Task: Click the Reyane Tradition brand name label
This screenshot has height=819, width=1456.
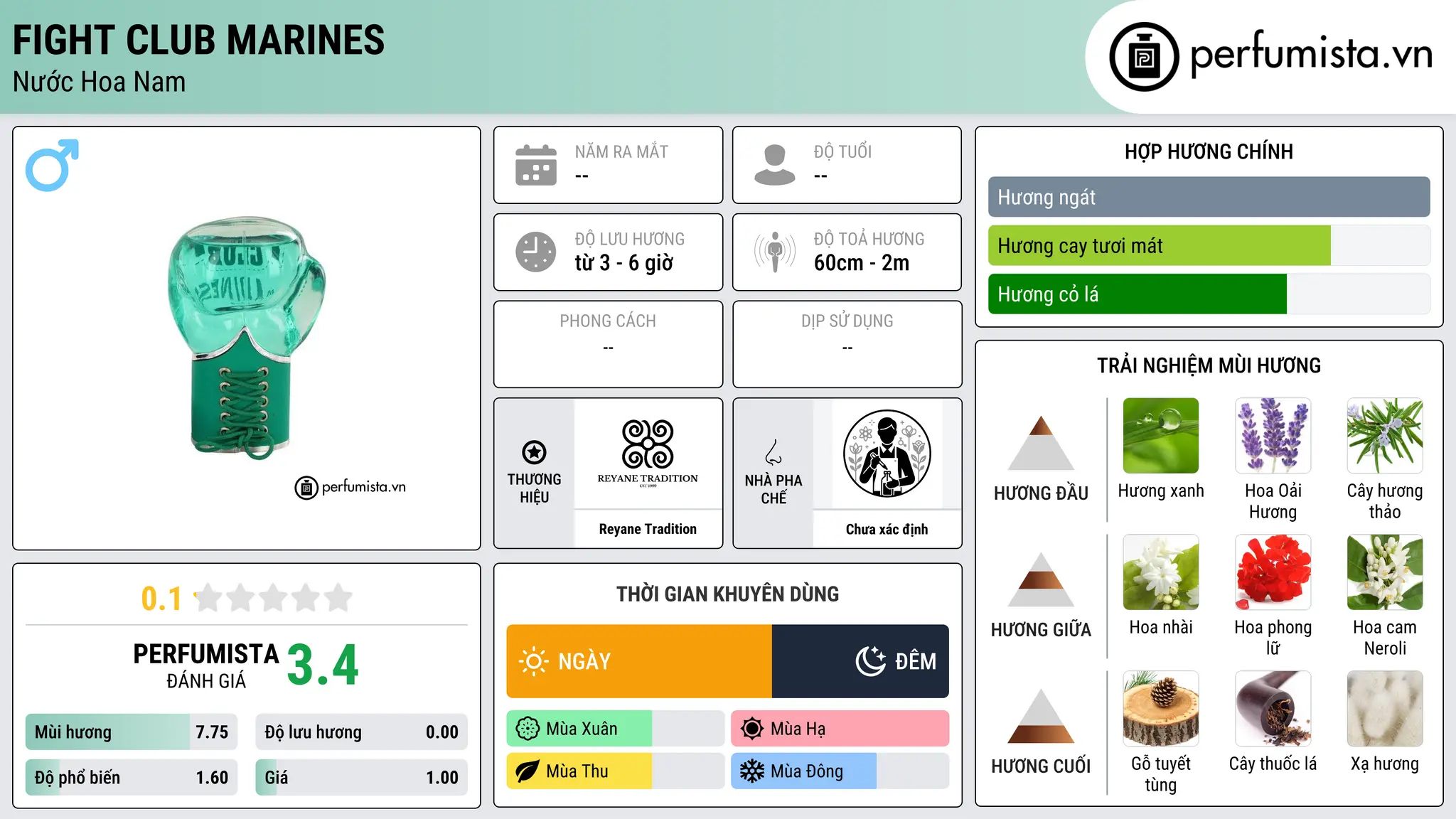Action: click(648, 529)
